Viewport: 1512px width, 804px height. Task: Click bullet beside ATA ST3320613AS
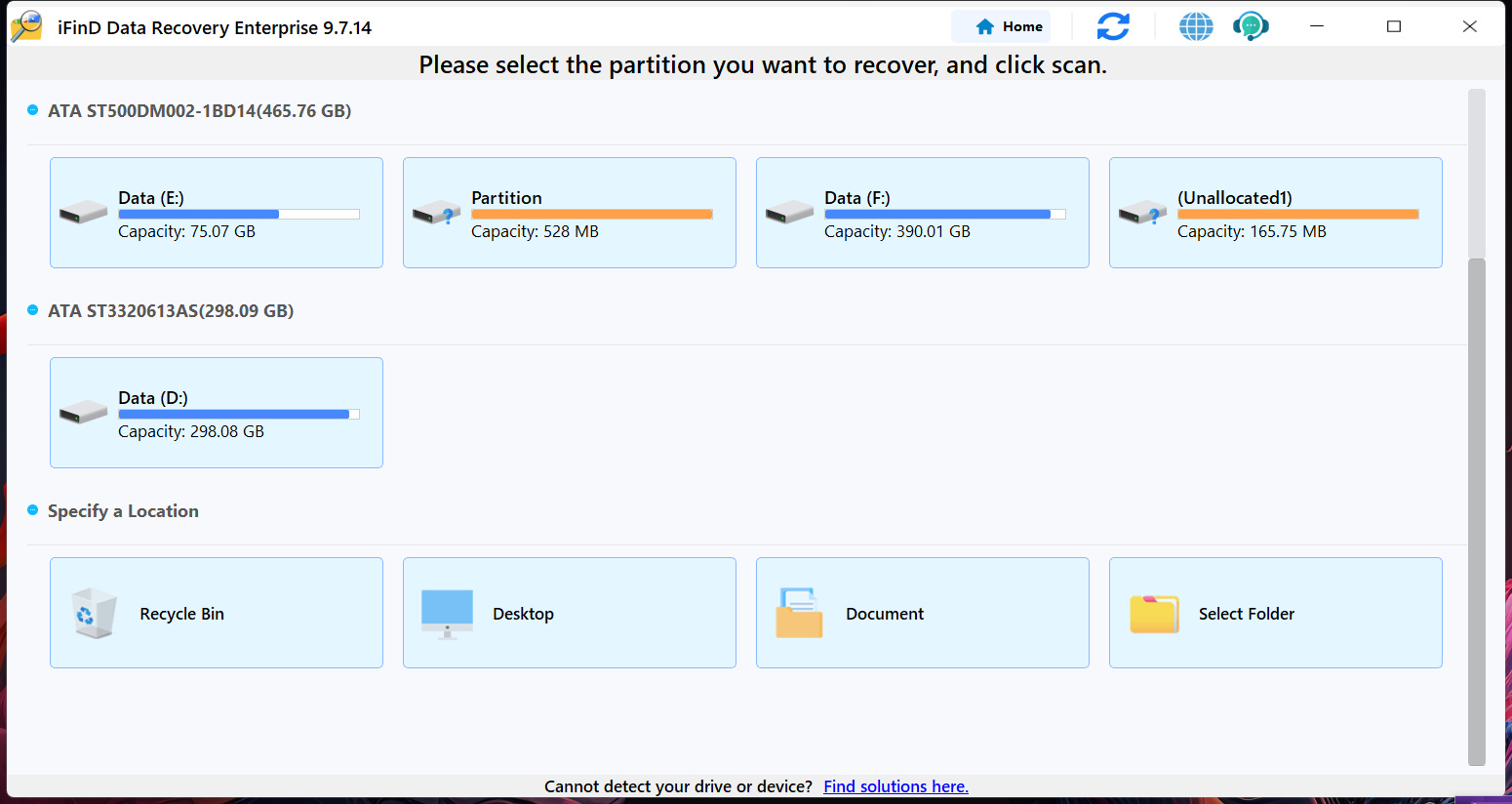[32, 310]
